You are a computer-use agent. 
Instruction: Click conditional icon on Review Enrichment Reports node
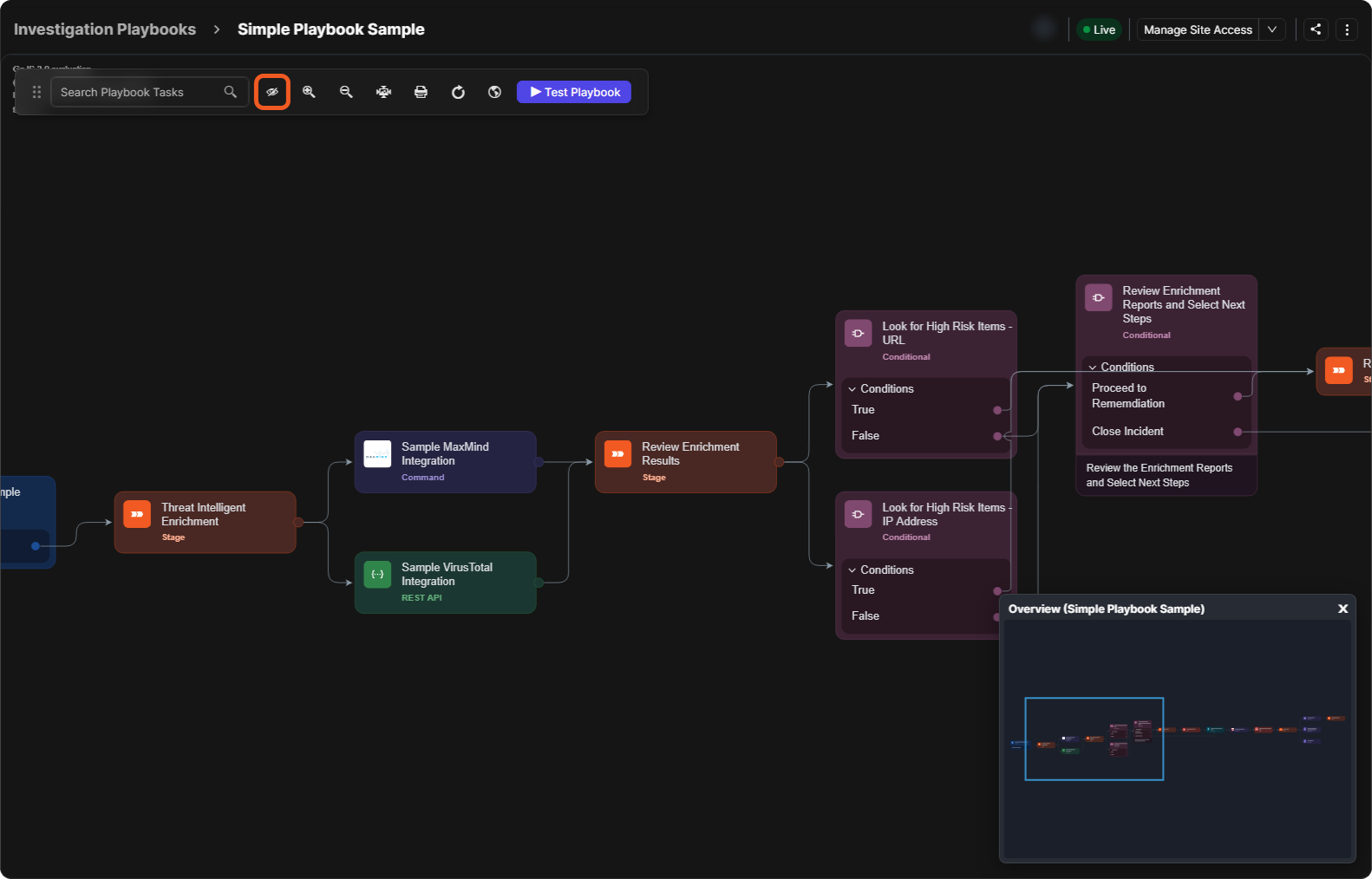tap(1098, 297)
